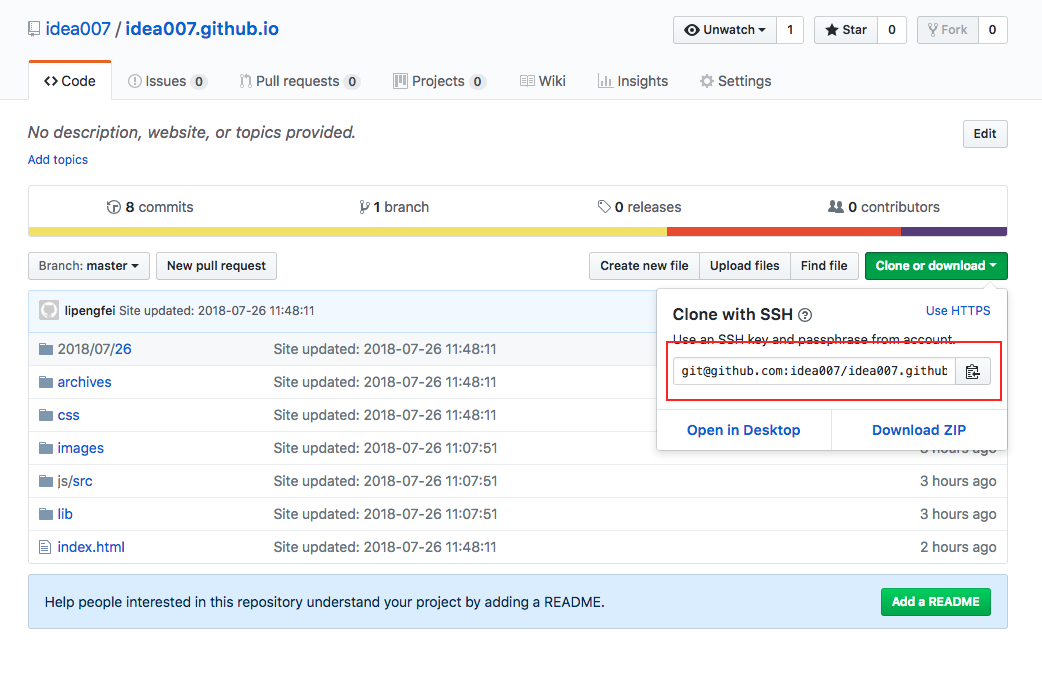Screen dimensions: 1042x676
Task: Open commit message in the lib row
Action: click(x=385, y=514)
